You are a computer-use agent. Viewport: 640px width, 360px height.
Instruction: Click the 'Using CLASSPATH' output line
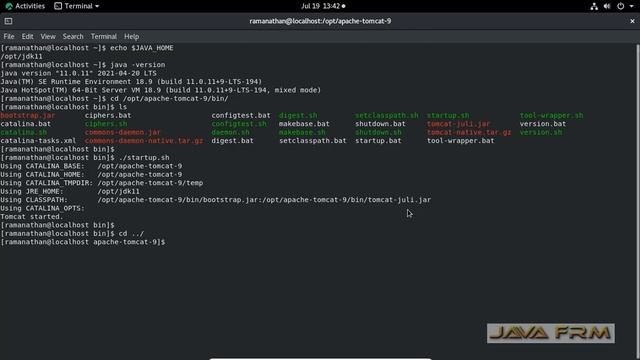216,200
